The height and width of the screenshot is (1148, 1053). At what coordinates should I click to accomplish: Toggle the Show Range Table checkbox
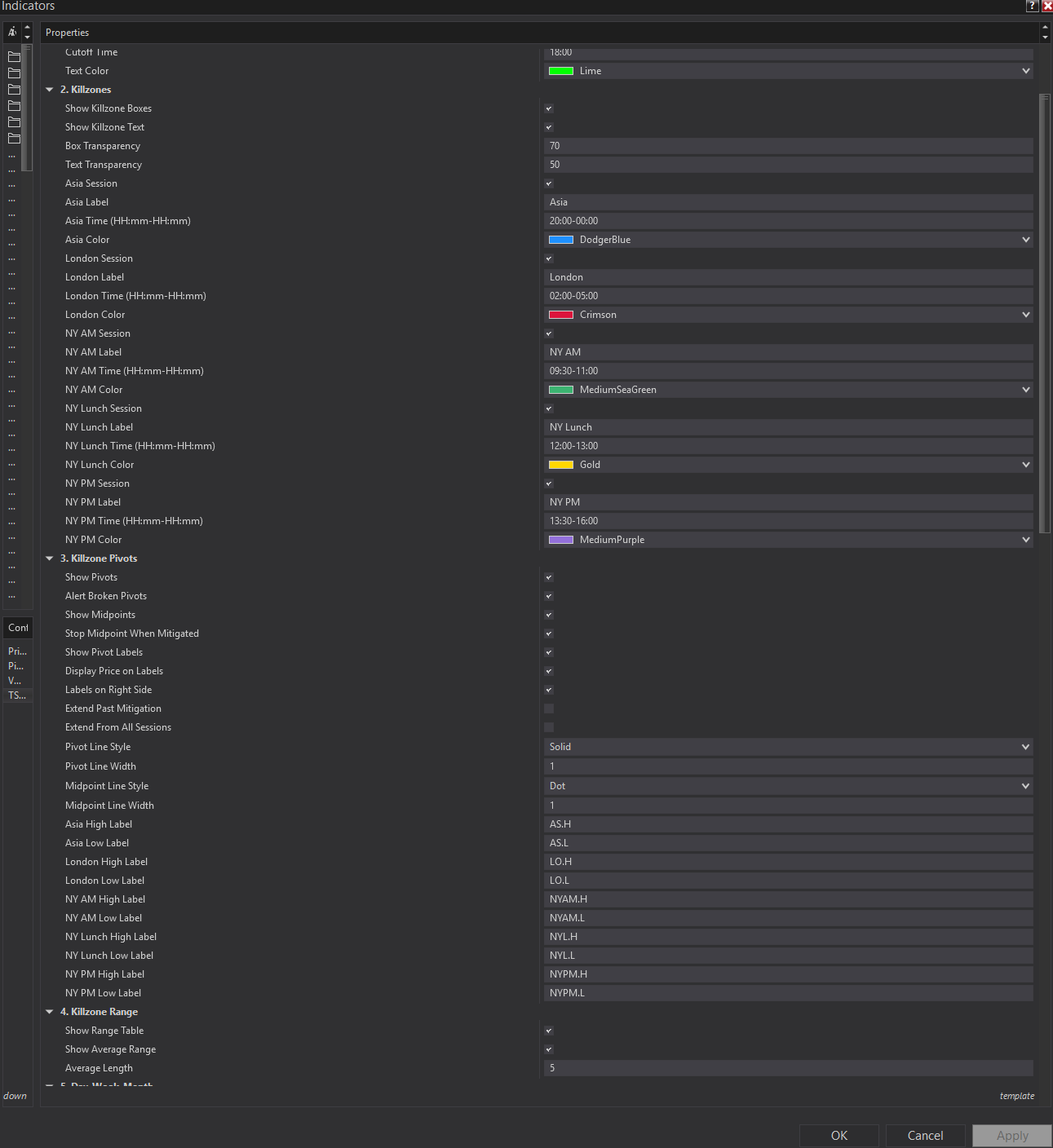tap(549, 1031)
